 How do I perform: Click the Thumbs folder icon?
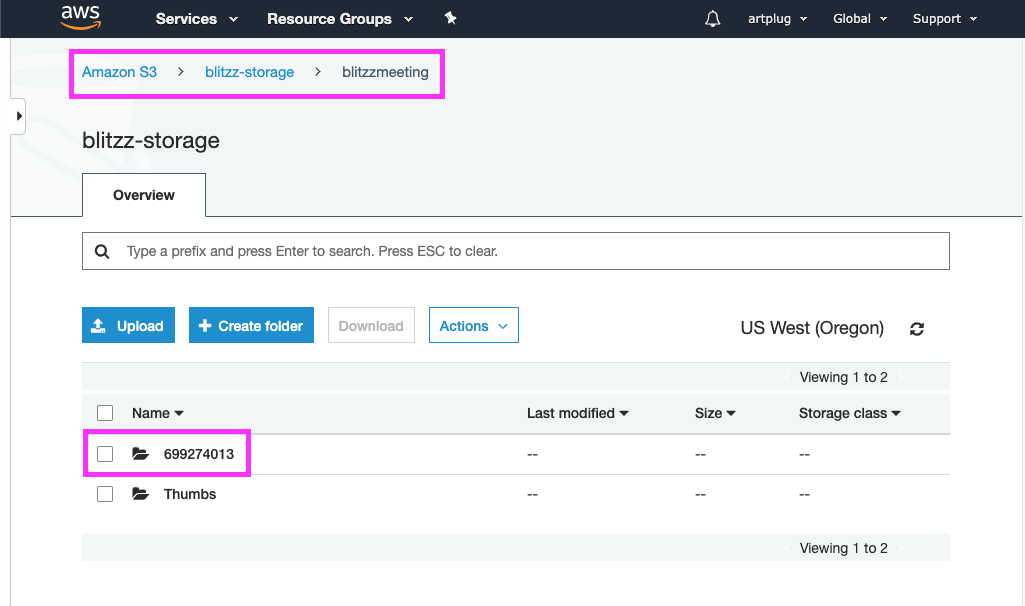[x=141, y=494]
